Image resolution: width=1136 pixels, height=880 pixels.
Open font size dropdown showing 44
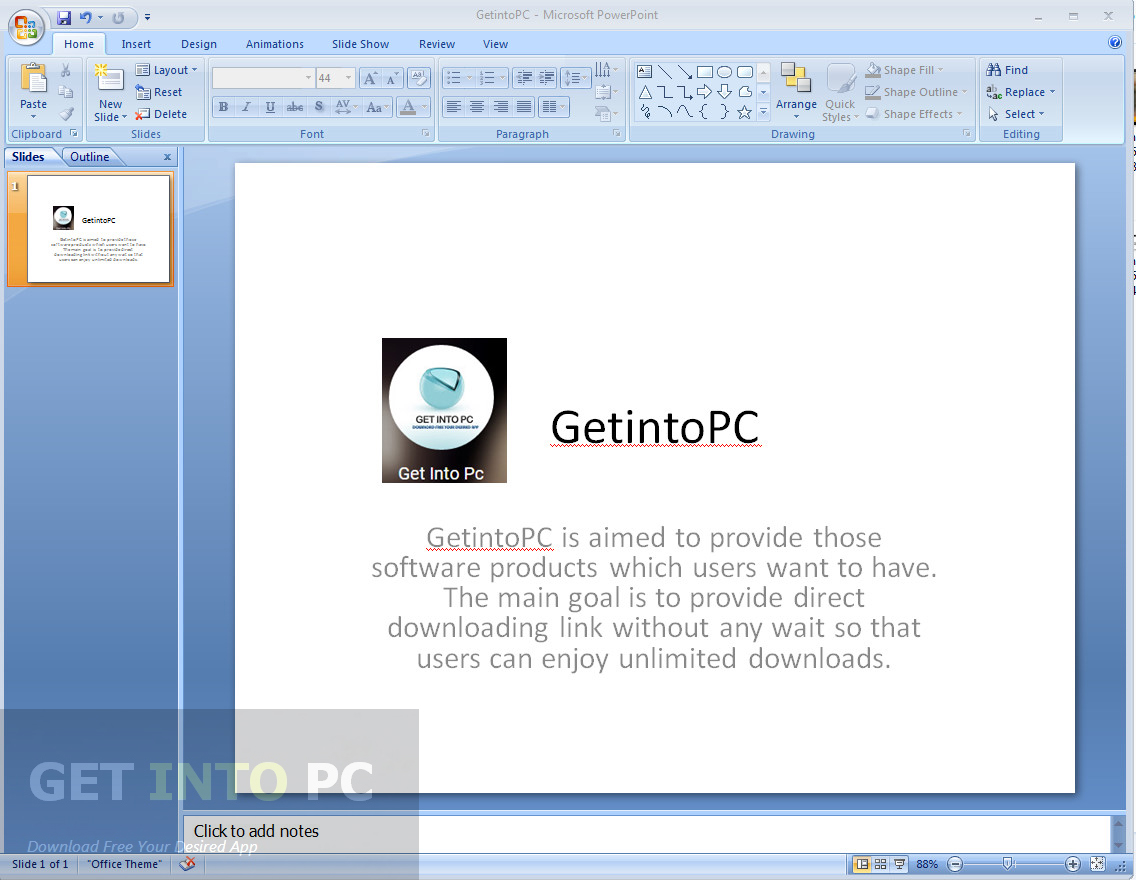coord(335,77)
